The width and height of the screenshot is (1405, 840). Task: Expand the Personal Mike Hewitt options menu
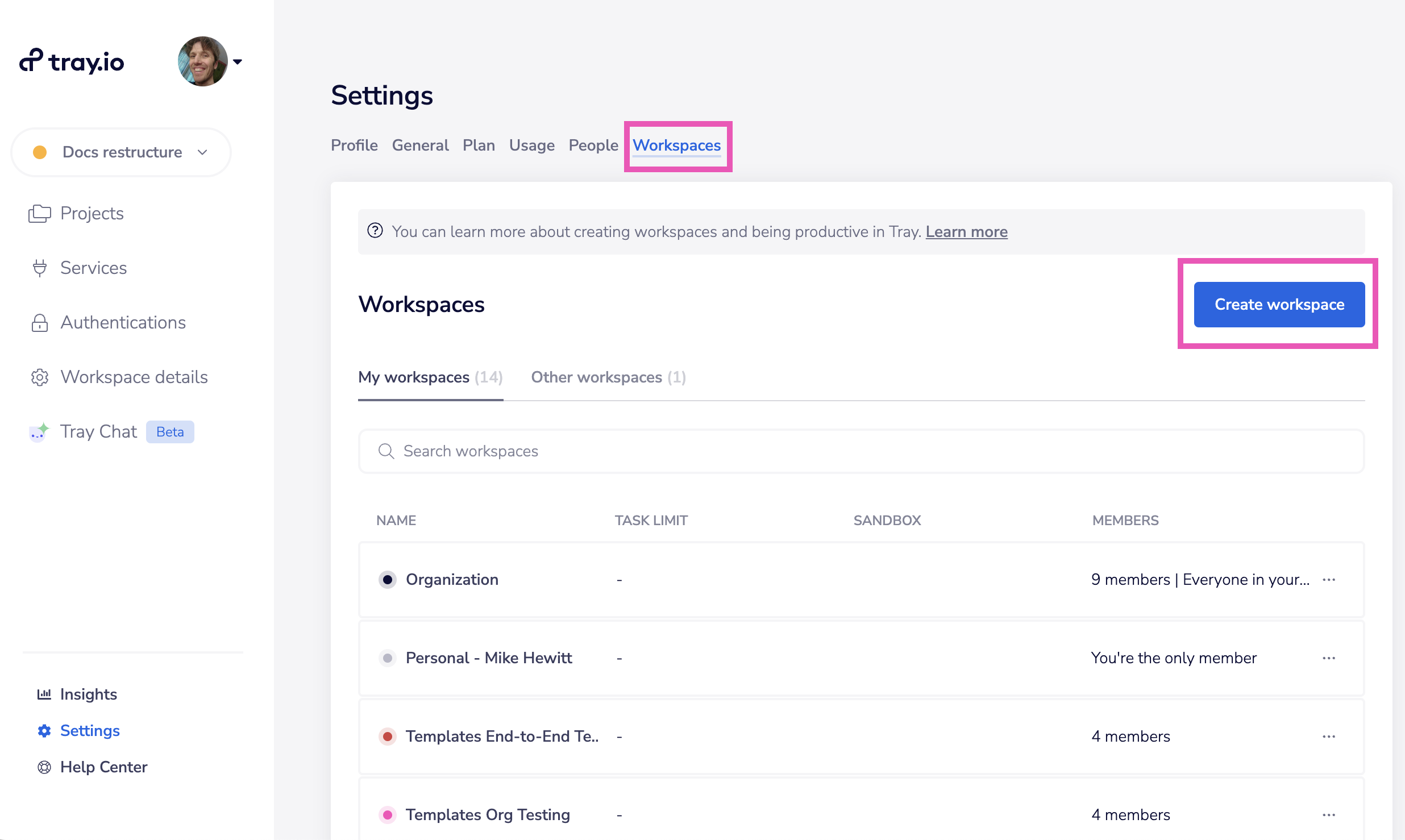click(1329, 658)
